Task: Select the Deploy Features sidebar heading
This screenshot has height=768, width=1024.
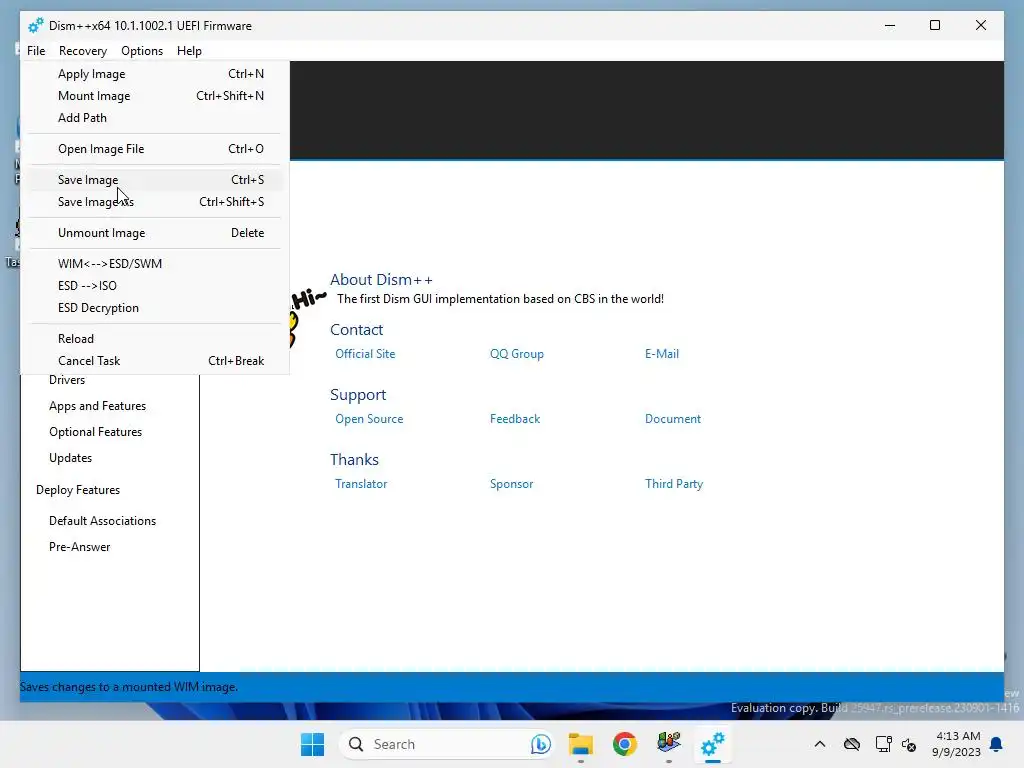Action: [78, 490]
